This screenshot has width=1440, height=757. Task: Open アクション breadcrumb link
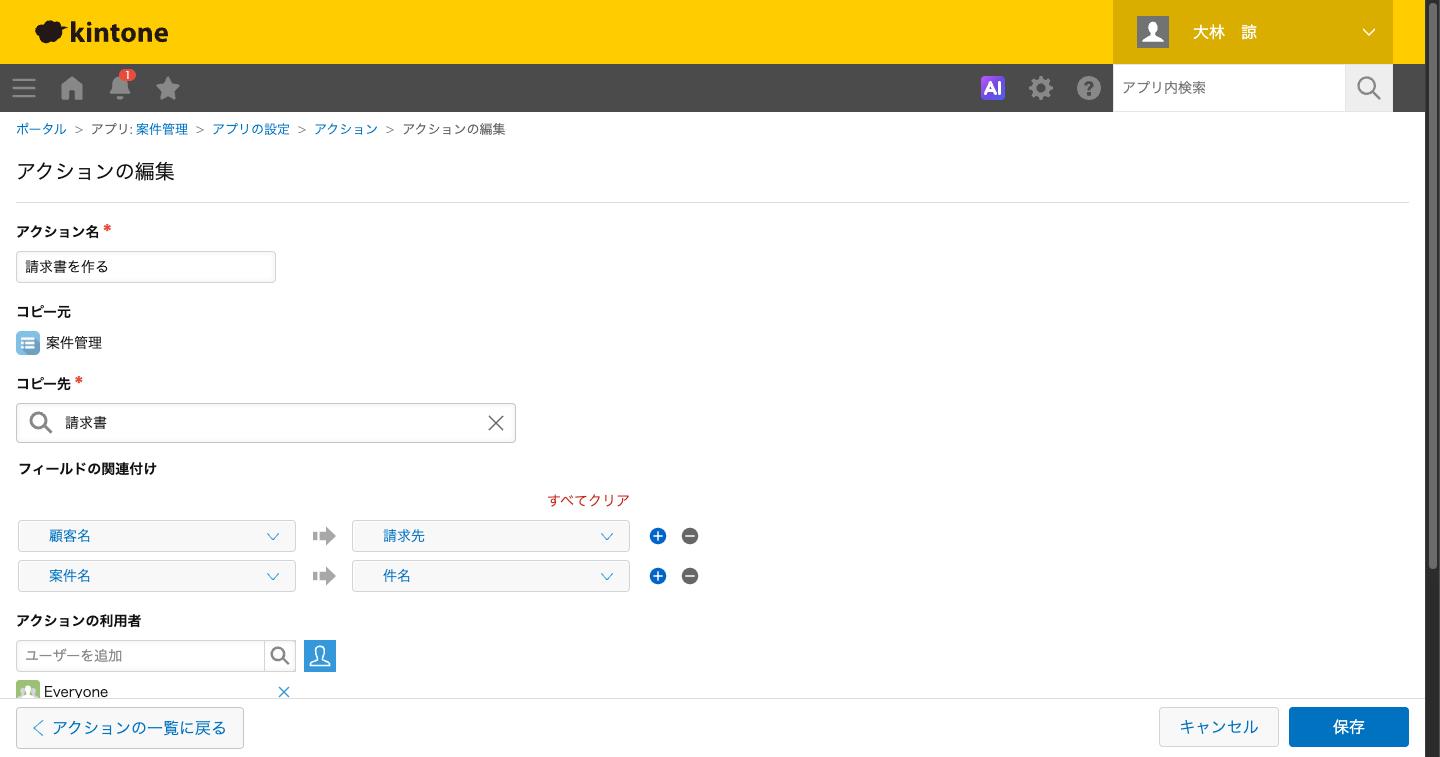tap(346, 129)
